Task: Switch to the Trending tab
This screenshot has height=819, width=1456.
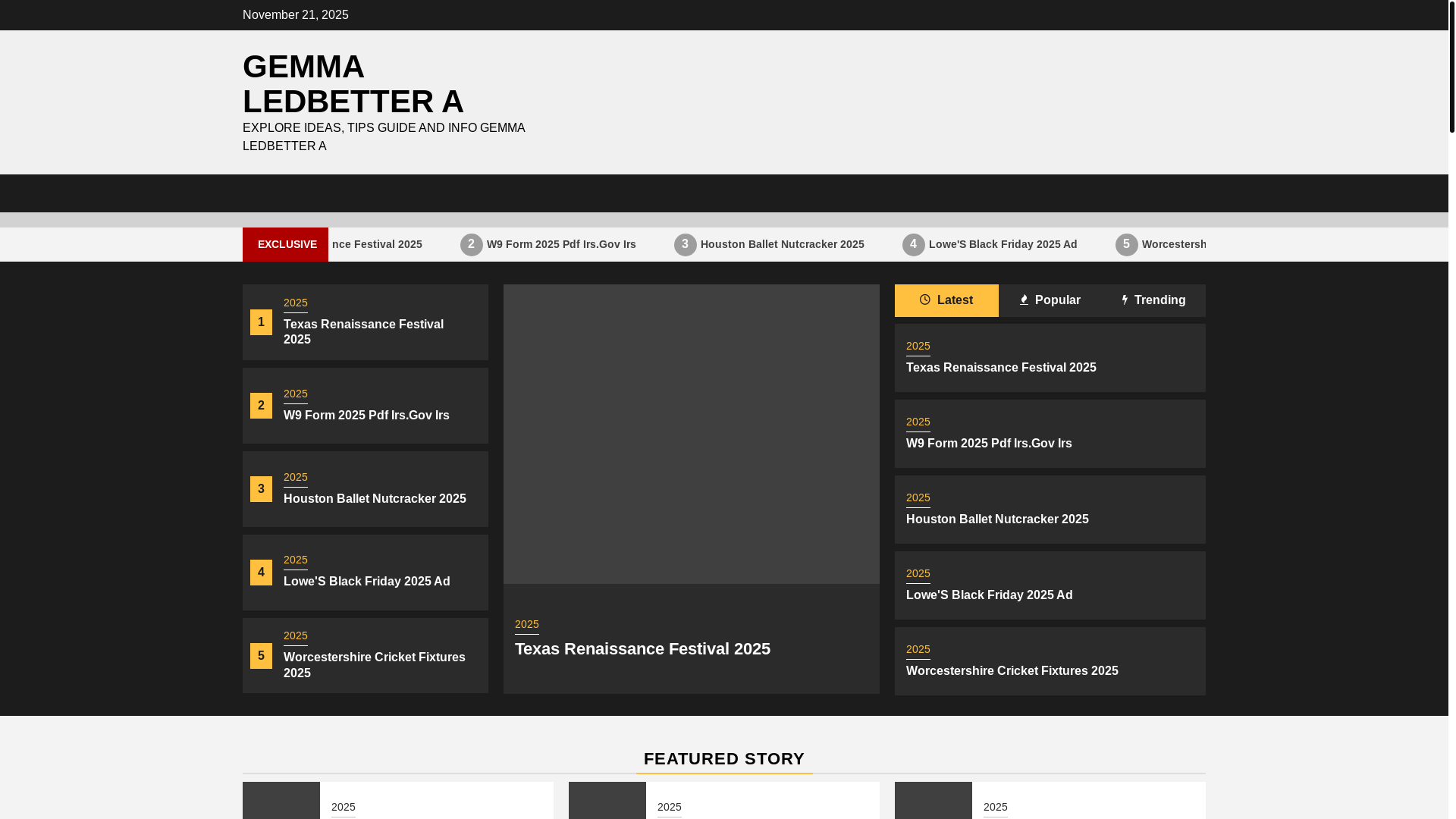Action: [x=1153, y=300]
